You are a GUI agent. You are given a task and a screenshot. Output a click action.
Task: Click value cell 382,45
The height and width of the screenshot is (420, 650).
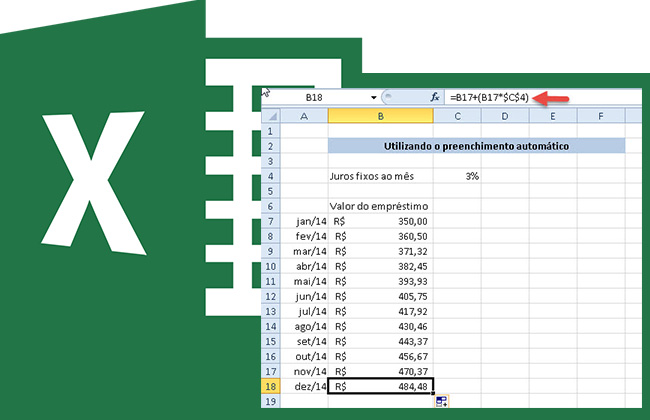point(381,266)
